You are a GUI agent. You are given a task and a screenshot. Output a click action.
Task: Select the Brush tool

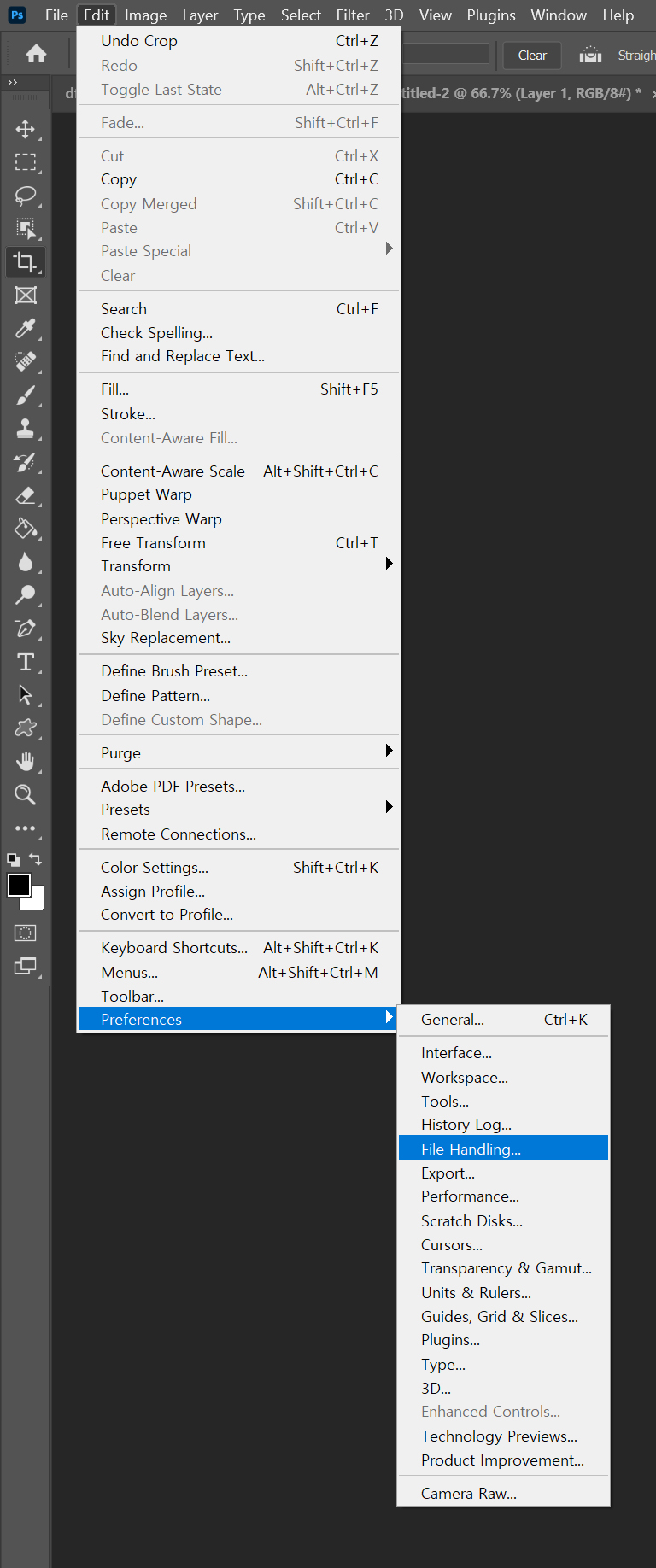tap(26, 395)
